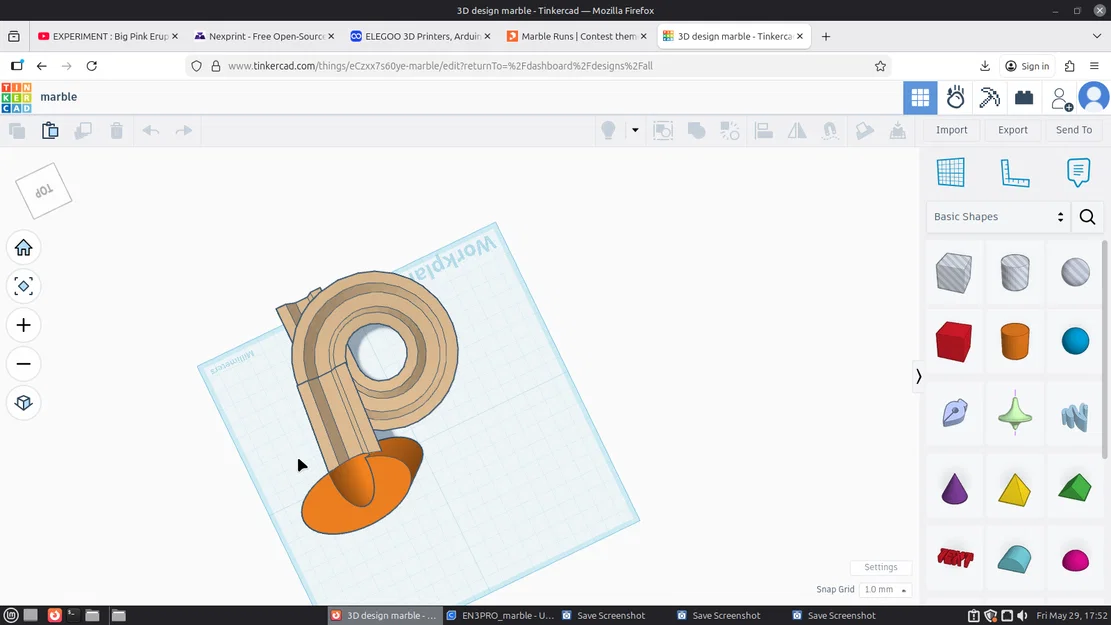This screenshot has height=625, width=1111.
Task: Click the Copy toolbar icon
Action: tap(17, 130)
